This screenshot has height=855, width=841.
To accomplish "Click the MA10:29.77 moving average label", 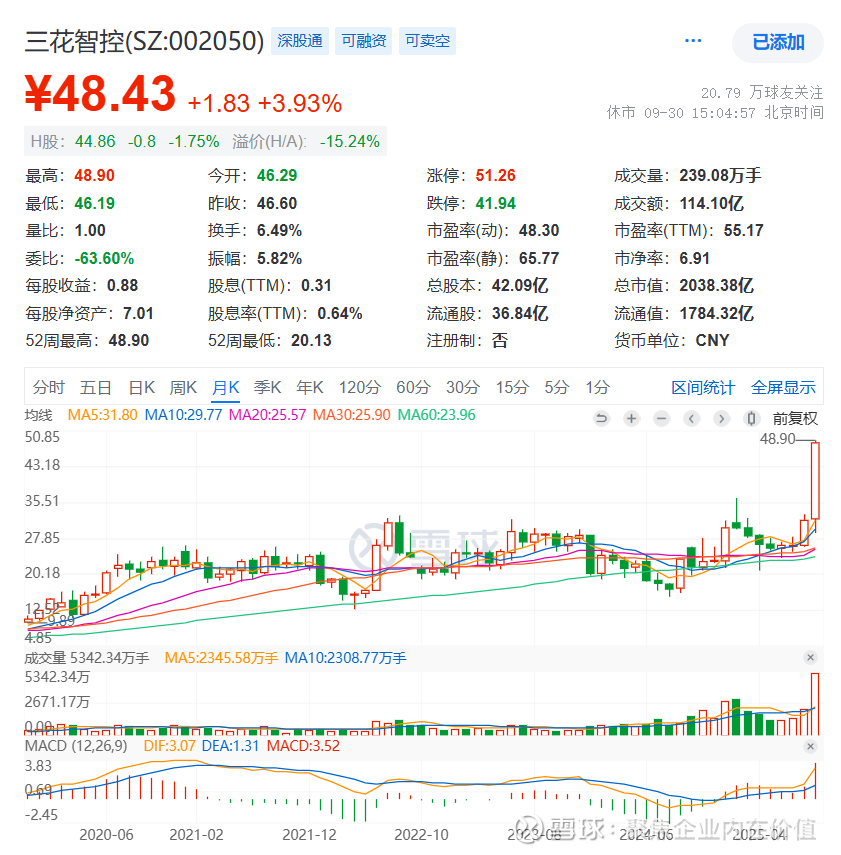I will tap(183, 415).
